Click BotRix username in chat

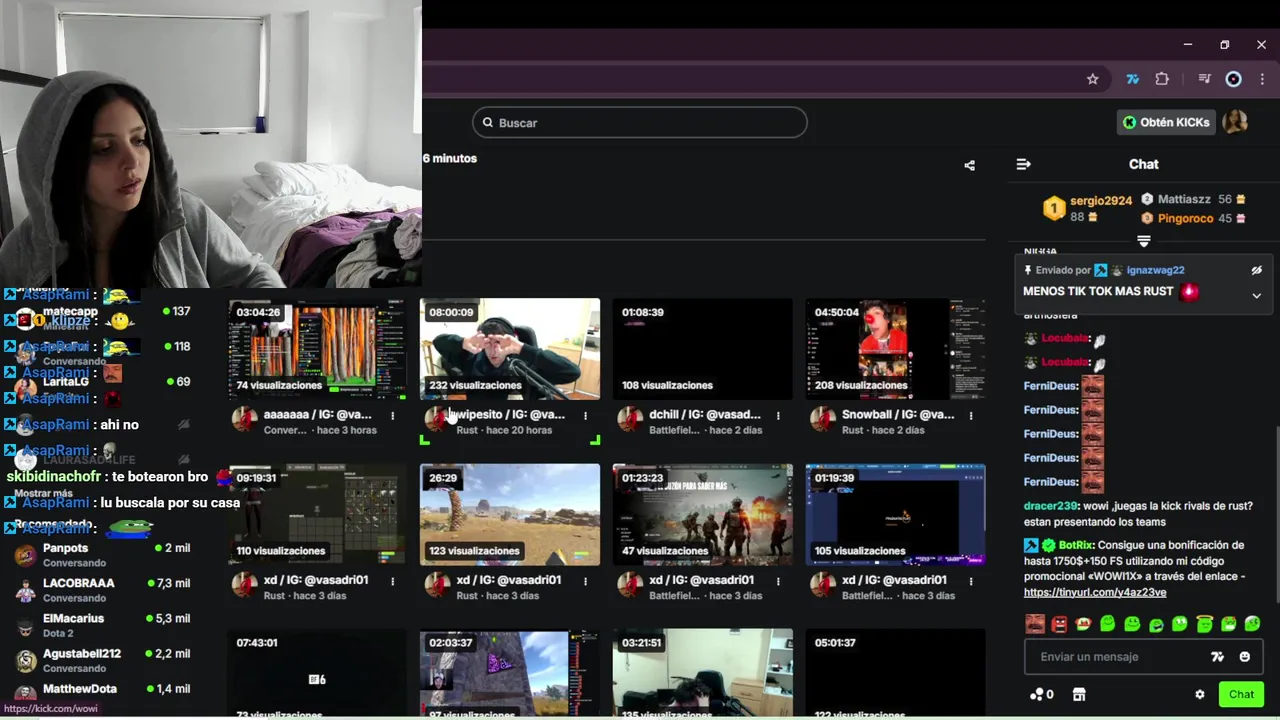click(1076, 545)
